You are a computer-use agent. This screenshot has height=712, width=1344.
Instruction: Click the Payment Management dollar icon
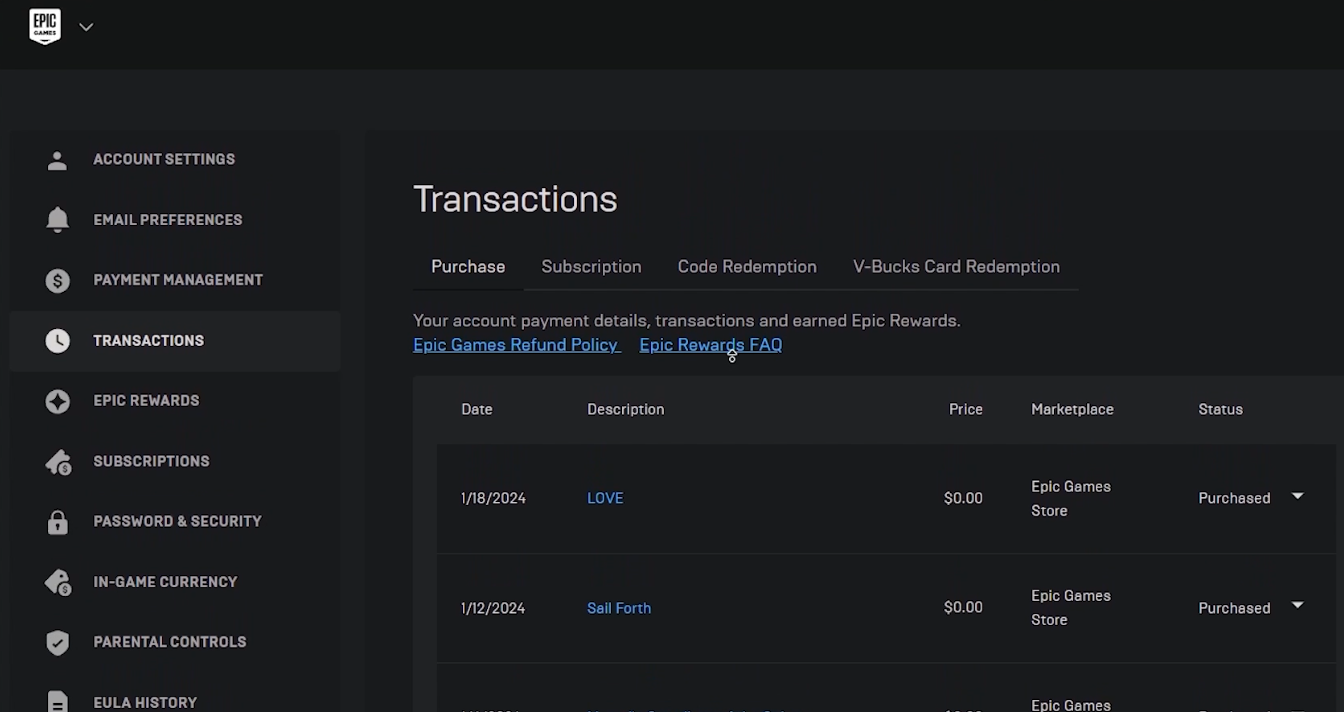coord(57,281)
